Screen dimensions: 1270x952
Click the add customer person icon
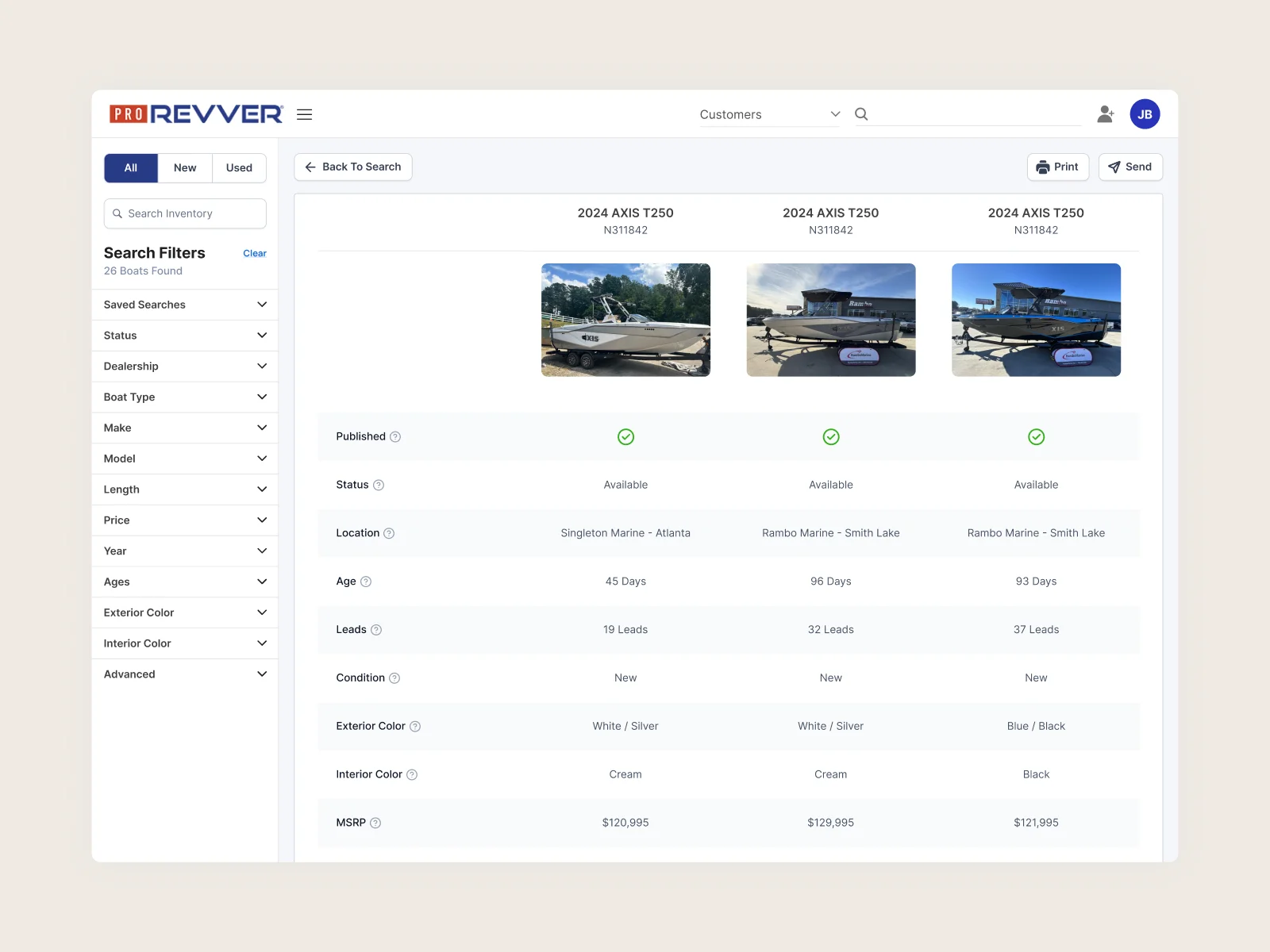tap(1105, 114)
